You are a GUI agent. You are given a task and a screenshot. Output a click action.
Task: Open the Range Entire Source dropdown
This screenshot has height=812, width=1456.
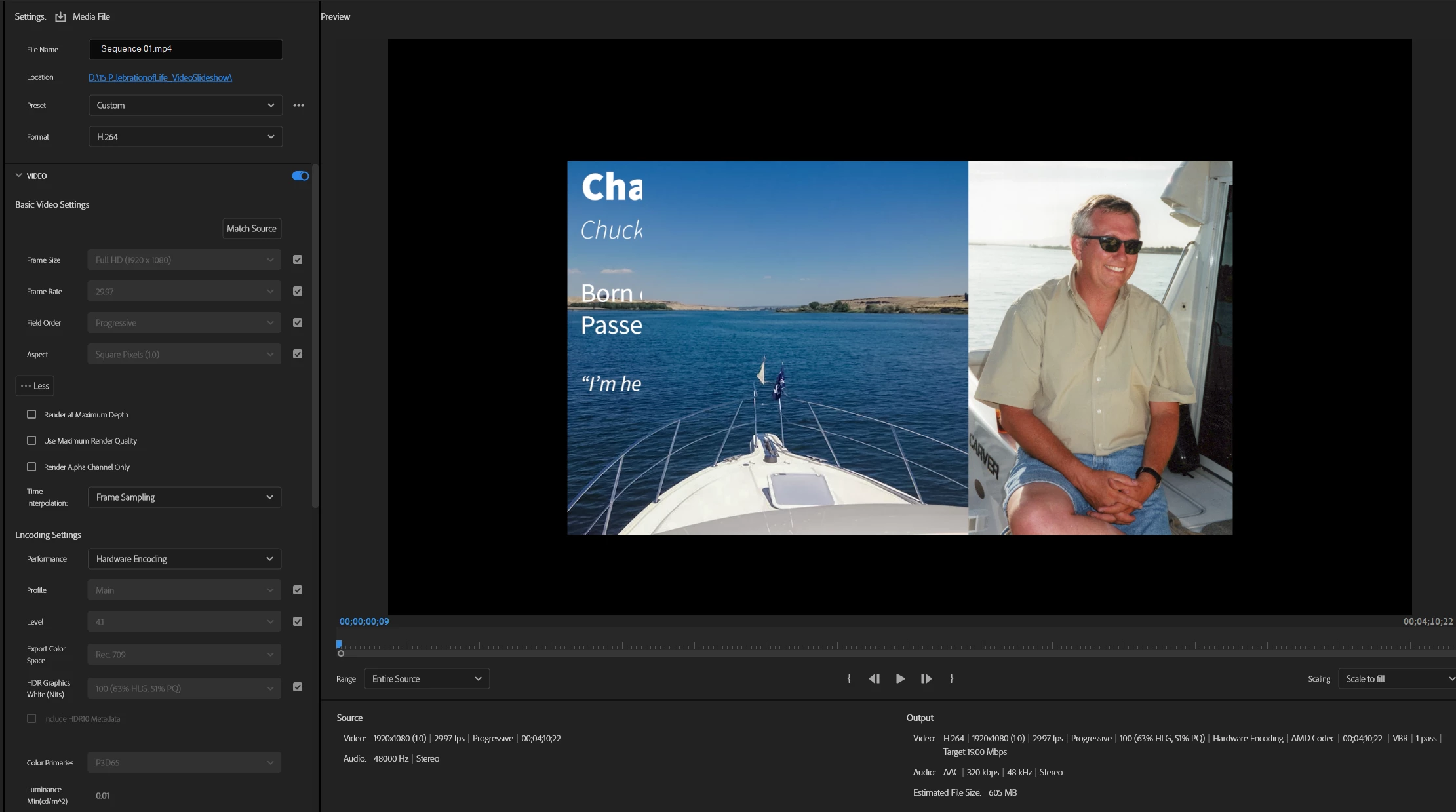(426, 679)
